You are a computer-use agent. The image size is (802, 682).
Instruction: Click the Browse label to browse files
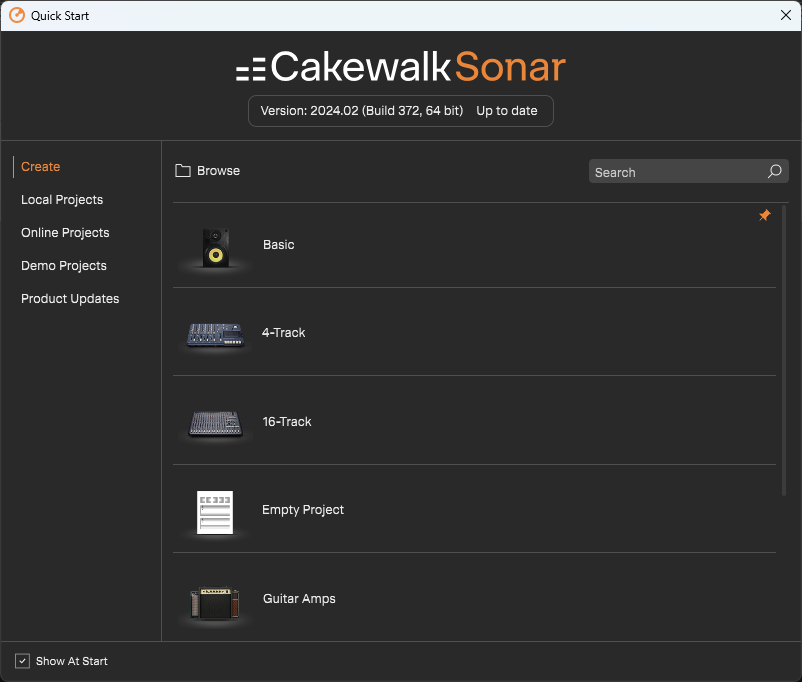pyautogui.click(x=218, y=171)
